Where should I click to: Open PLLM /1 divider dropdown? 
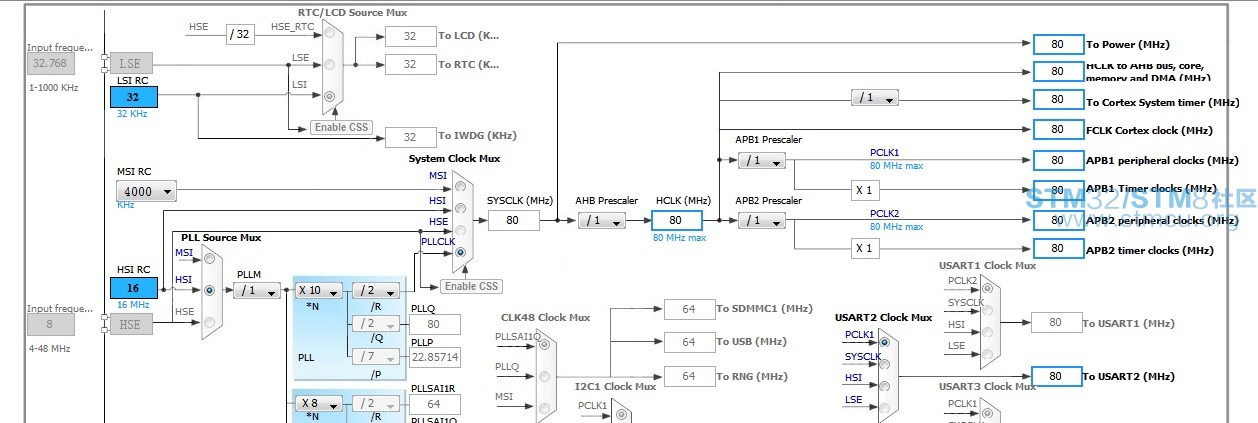[258, 290]
